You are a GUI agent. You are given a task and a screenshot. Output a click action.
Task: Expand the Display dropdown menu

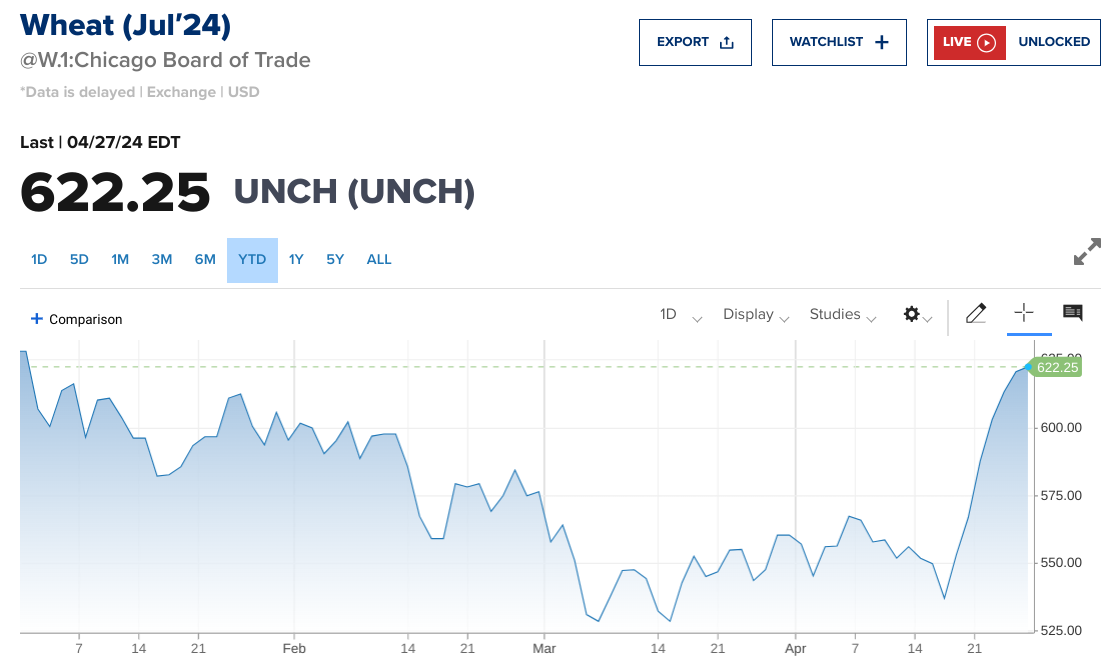click(x=756, y=314)
